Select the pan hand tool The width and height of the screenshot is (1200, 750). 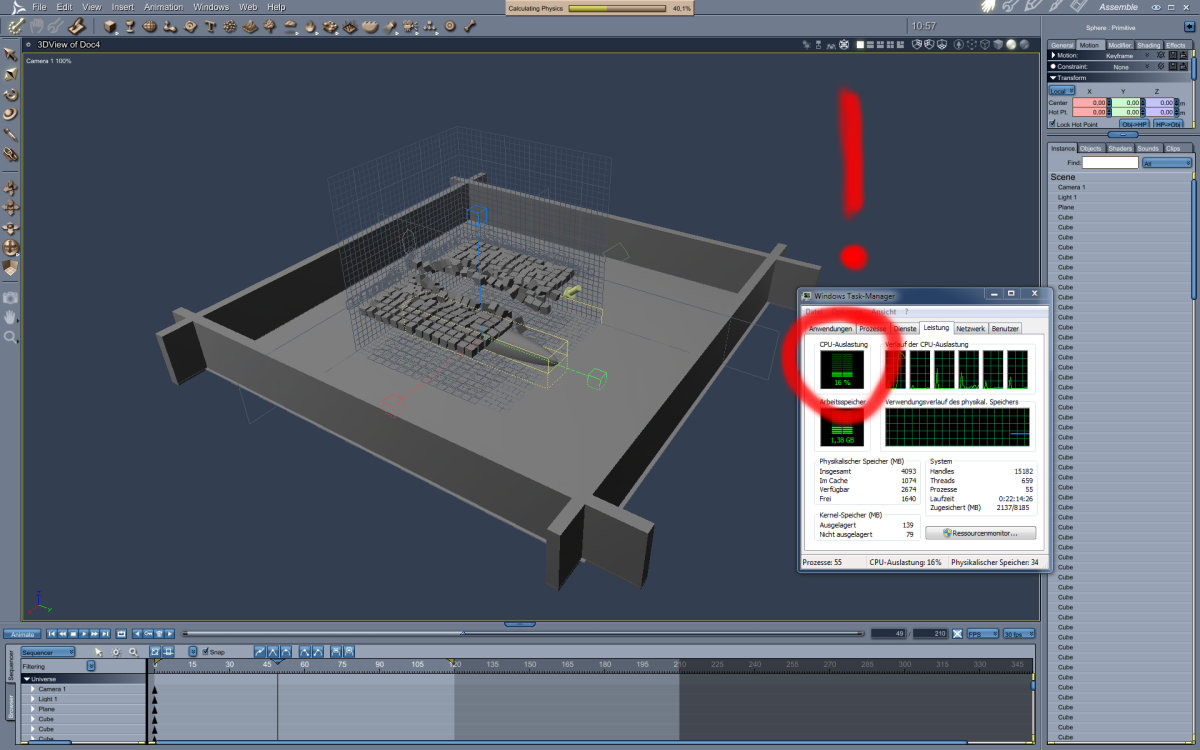11,317
